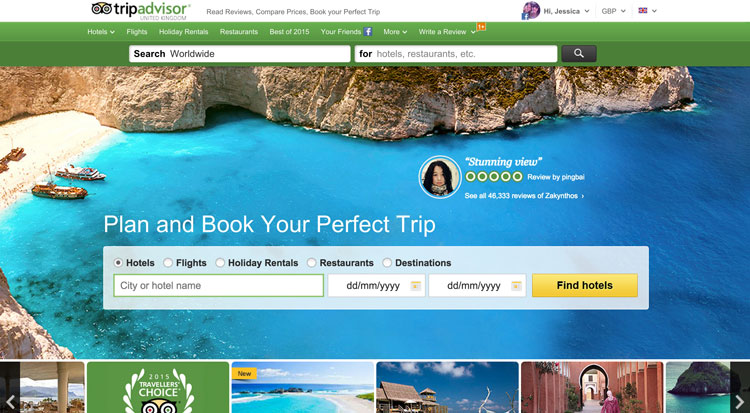Screen dimensions: 750x413
Task: Expand the GBP currency dropdown
Action: click(x=614, y=11)
